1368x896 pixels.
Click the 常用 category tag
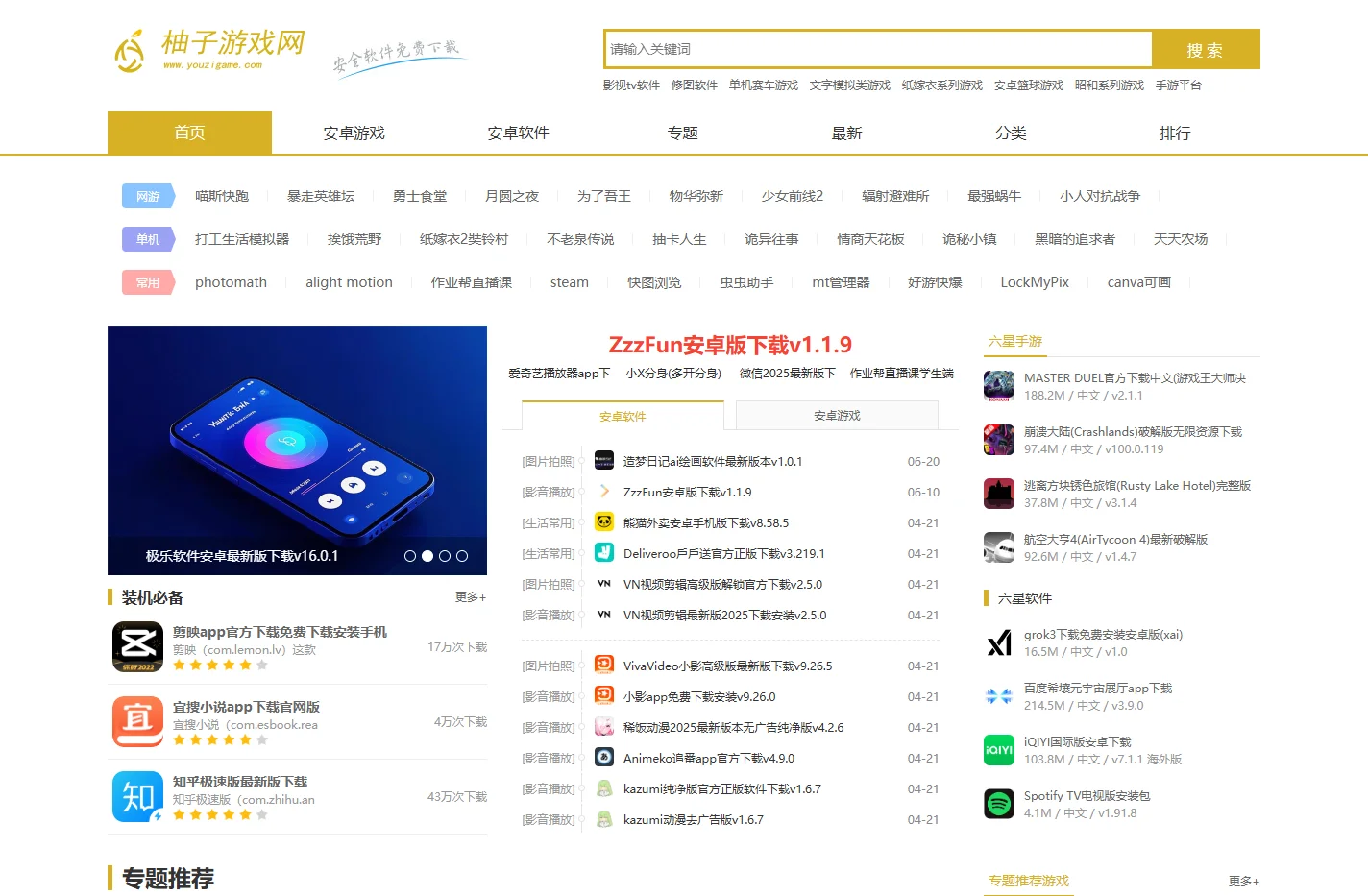tap(148, 282)
